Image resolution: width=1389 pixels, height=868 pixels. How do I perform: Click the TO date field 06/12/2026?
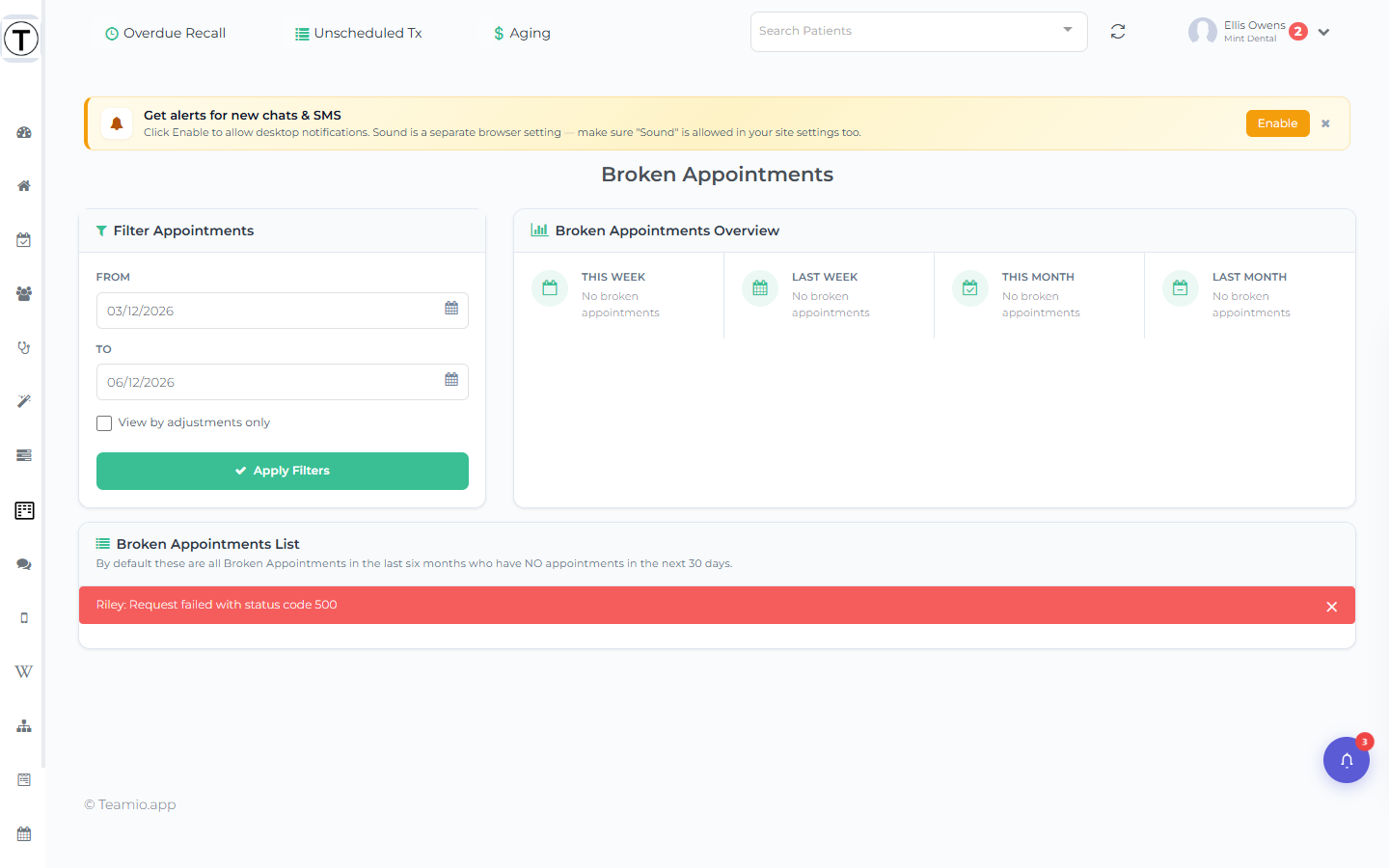coord(283,382)
